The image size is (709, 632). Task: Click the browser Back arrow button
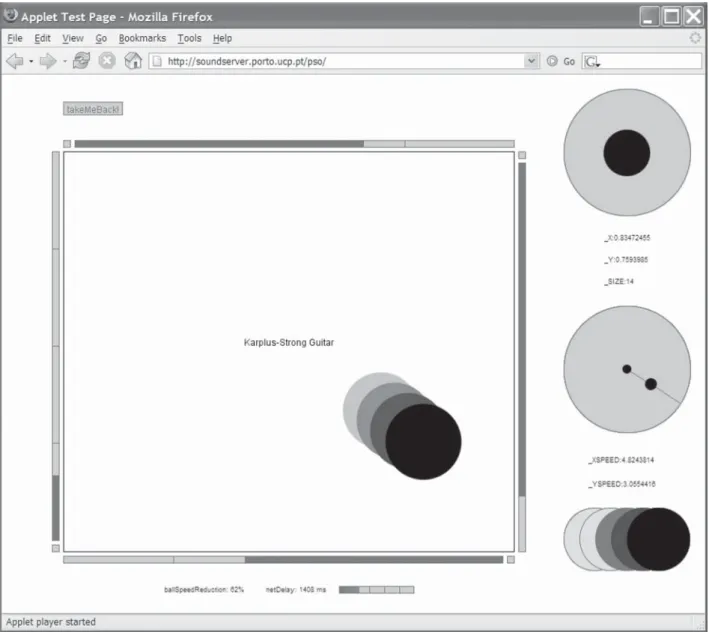pos(14,61)
